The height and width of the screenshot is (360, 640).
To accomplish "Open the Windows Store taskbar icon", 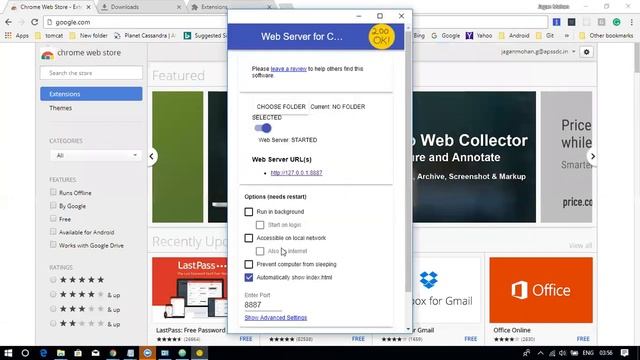I will pyautogui.click(x=78, y=353).
